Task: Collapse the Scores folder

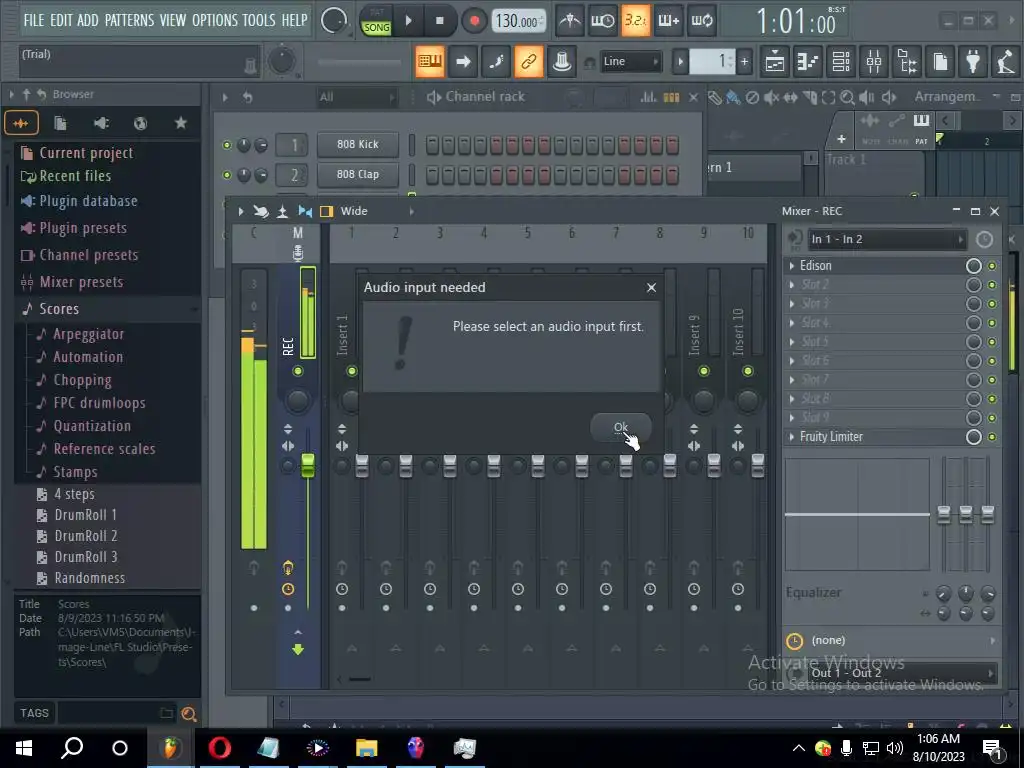Action: coord(59,309)
